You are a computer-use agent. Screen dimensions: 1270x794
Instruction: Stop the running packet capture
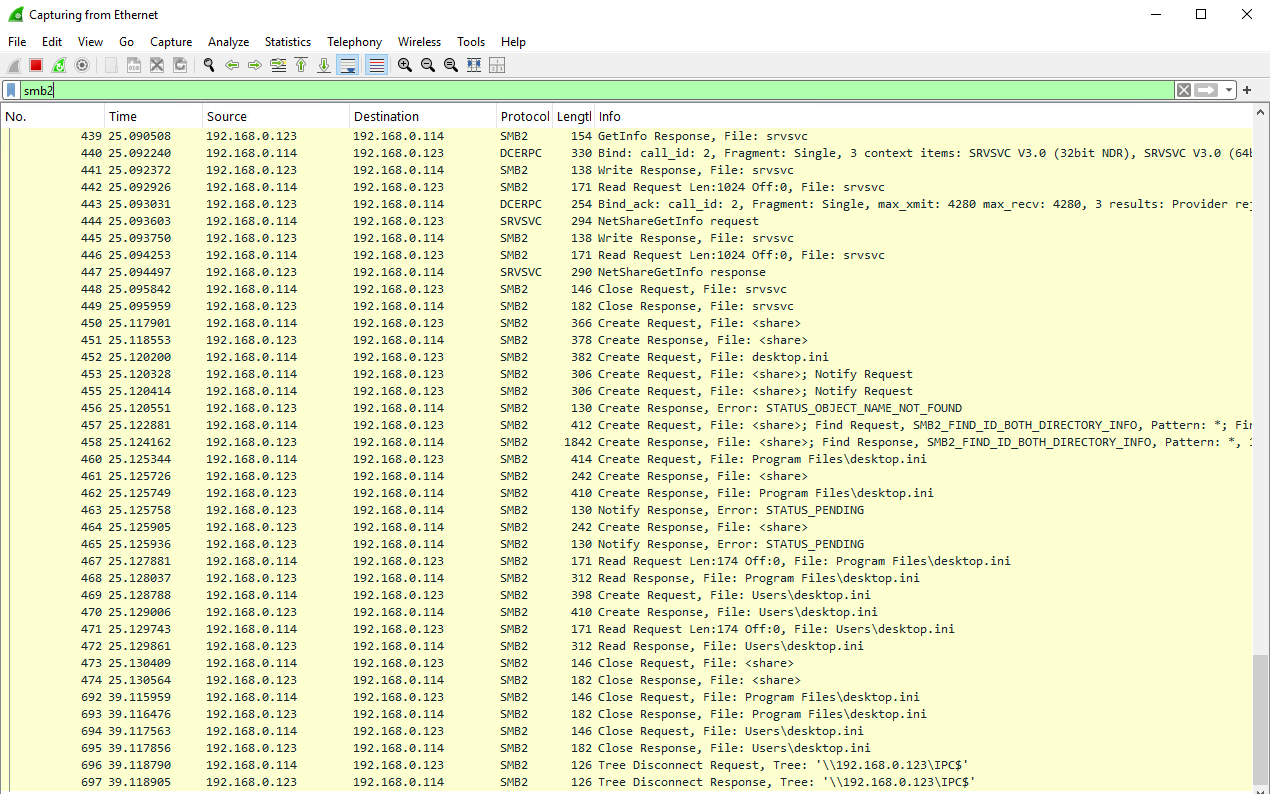pyautogui.click(x=36, y=65)
